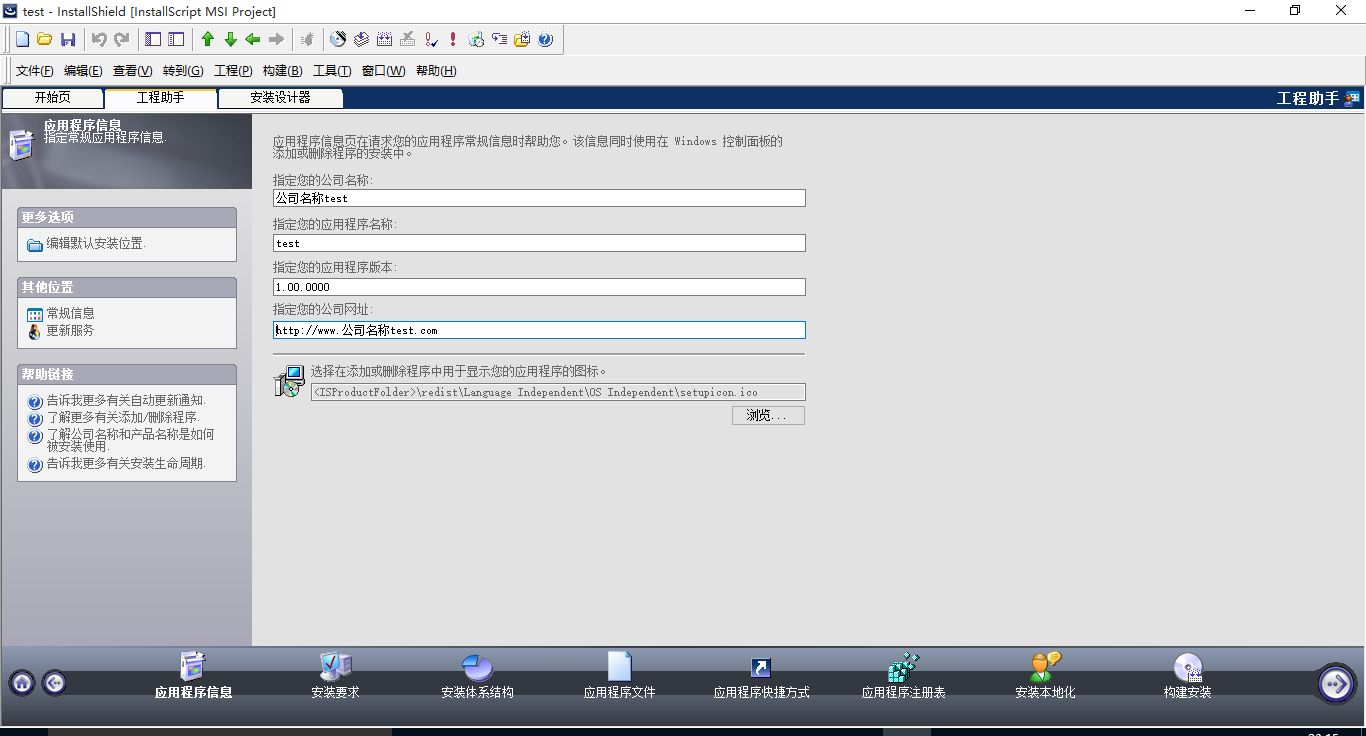Open the 构建(B) menu

[282, 71]
